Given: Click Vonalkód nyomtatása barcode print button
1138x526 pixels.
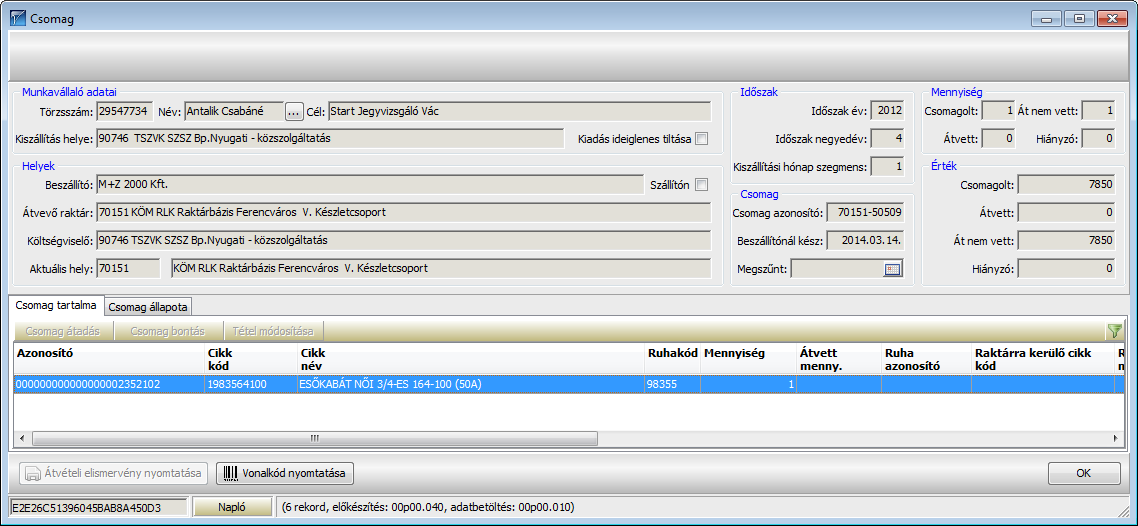Looking at the screenshot, I should click(285, 473).
